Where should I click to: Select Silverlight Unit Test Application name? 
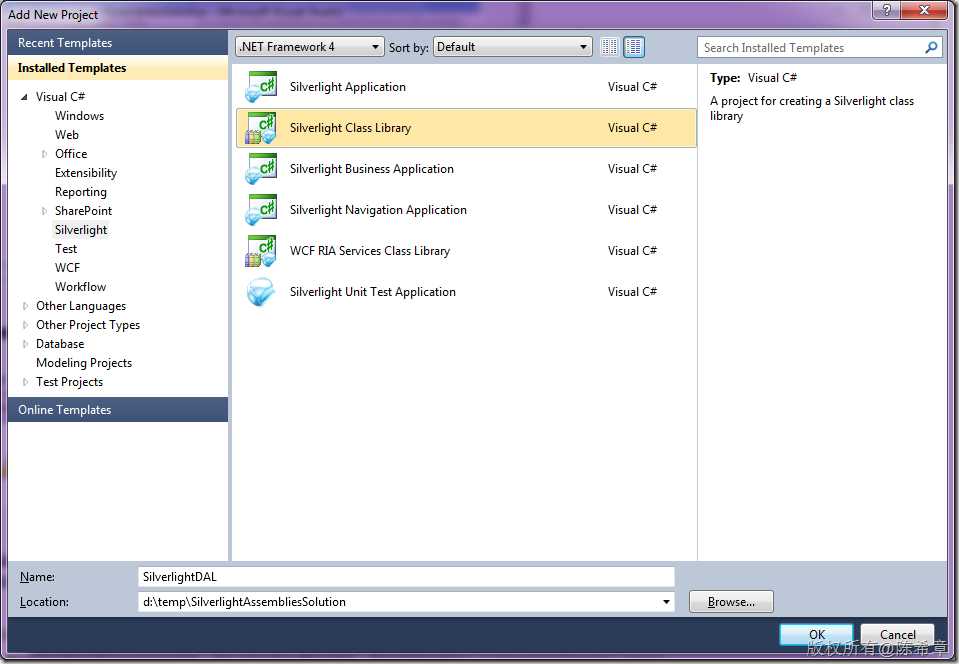(x=372, y=292)
